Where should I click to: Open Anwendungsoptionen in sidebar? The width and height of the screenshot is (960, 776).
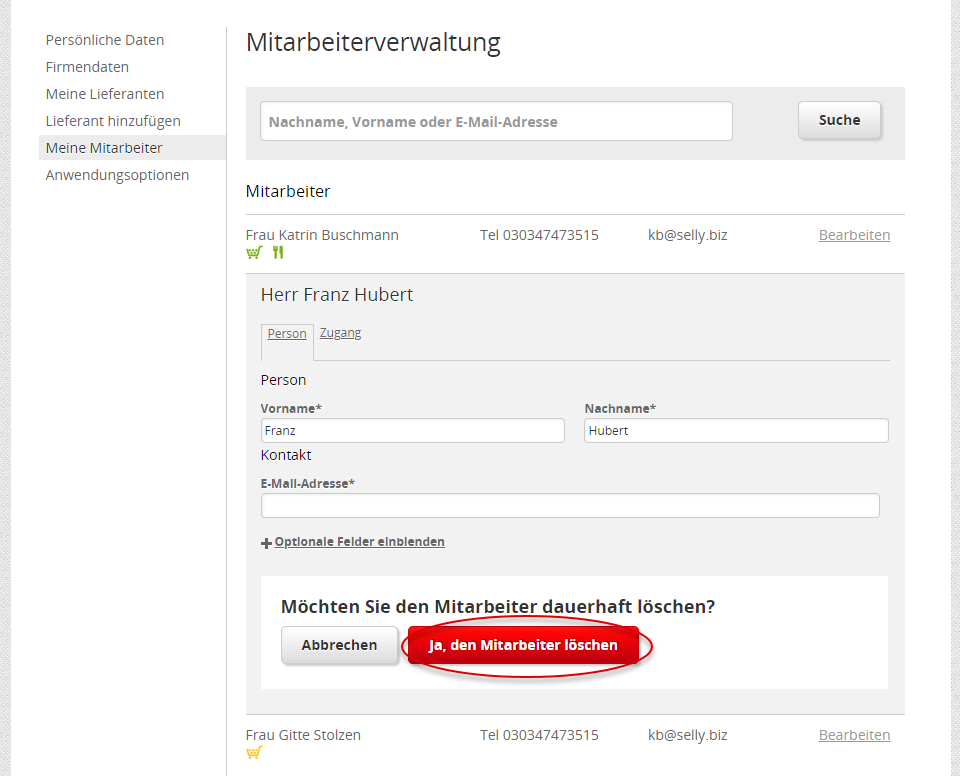pyautogui.click(x=117, y=175)
